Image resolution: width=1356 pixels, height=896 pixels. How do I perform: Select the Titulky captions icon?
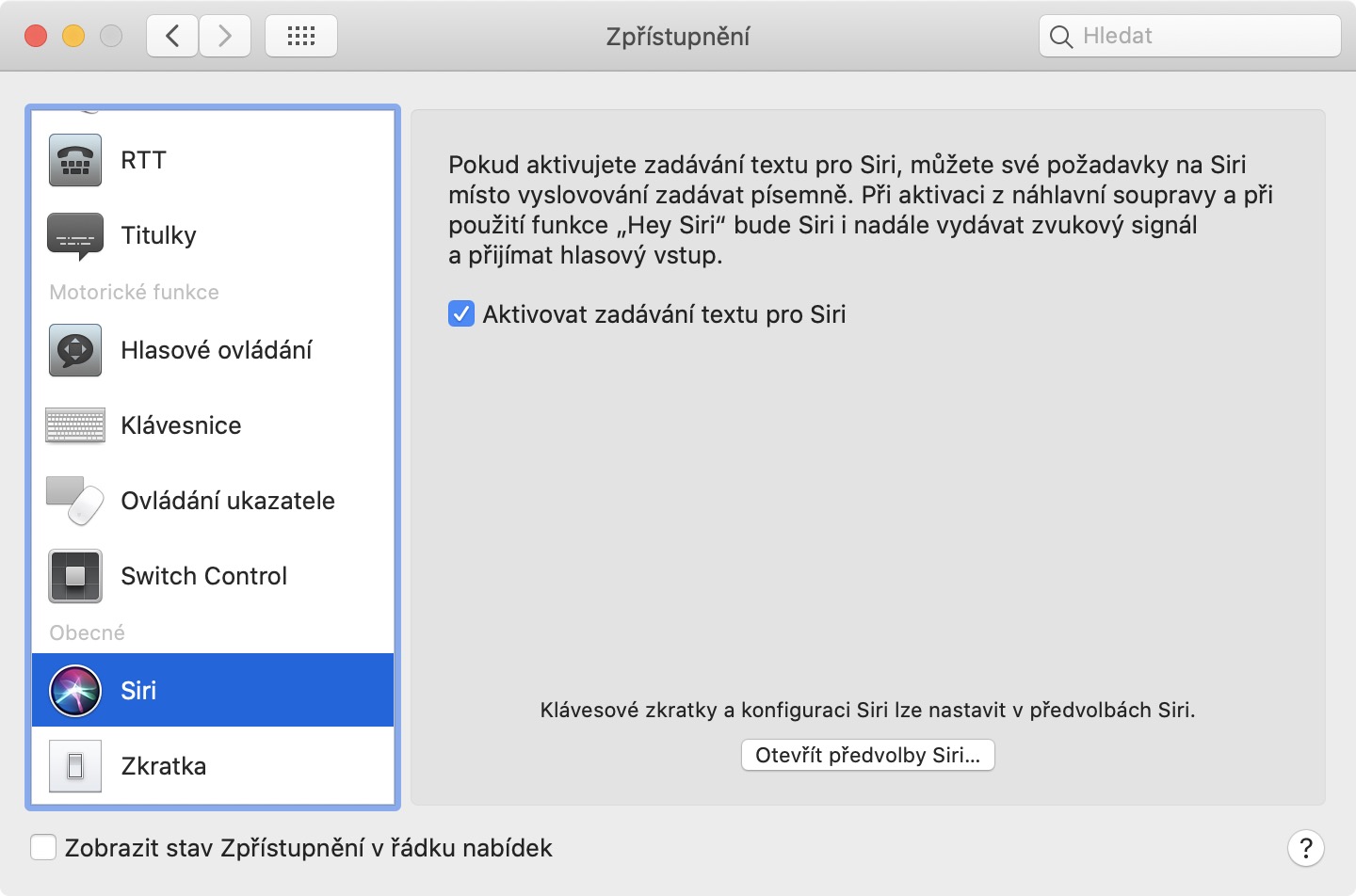[x=75, y=235]
